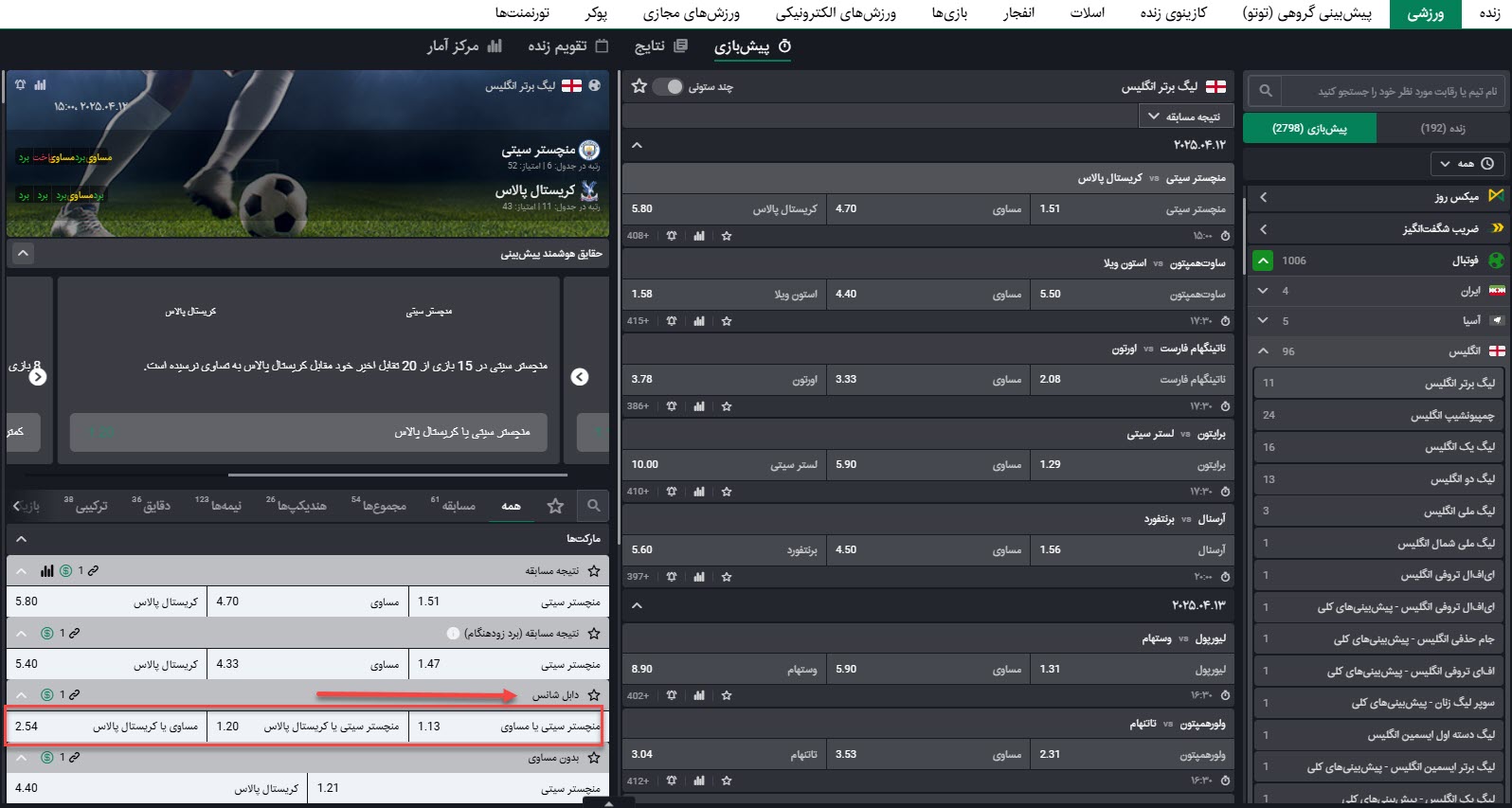Open the 'مرکز آمار' statistics center tab
Viewport: 1512px width, 808px height.
[464, 46]
